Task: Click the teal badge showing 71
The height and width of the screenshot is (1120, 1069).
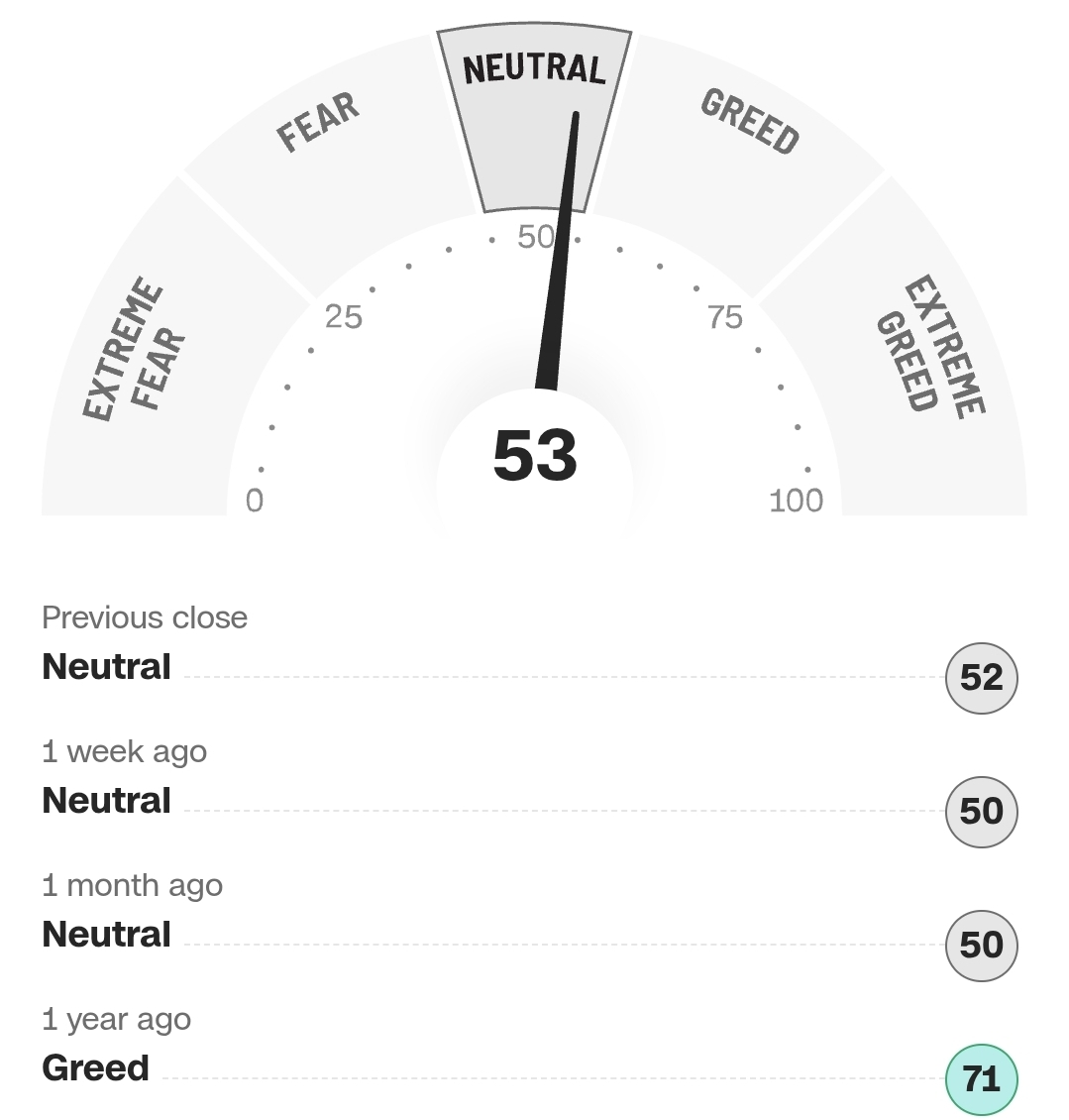Action: 981,1079
